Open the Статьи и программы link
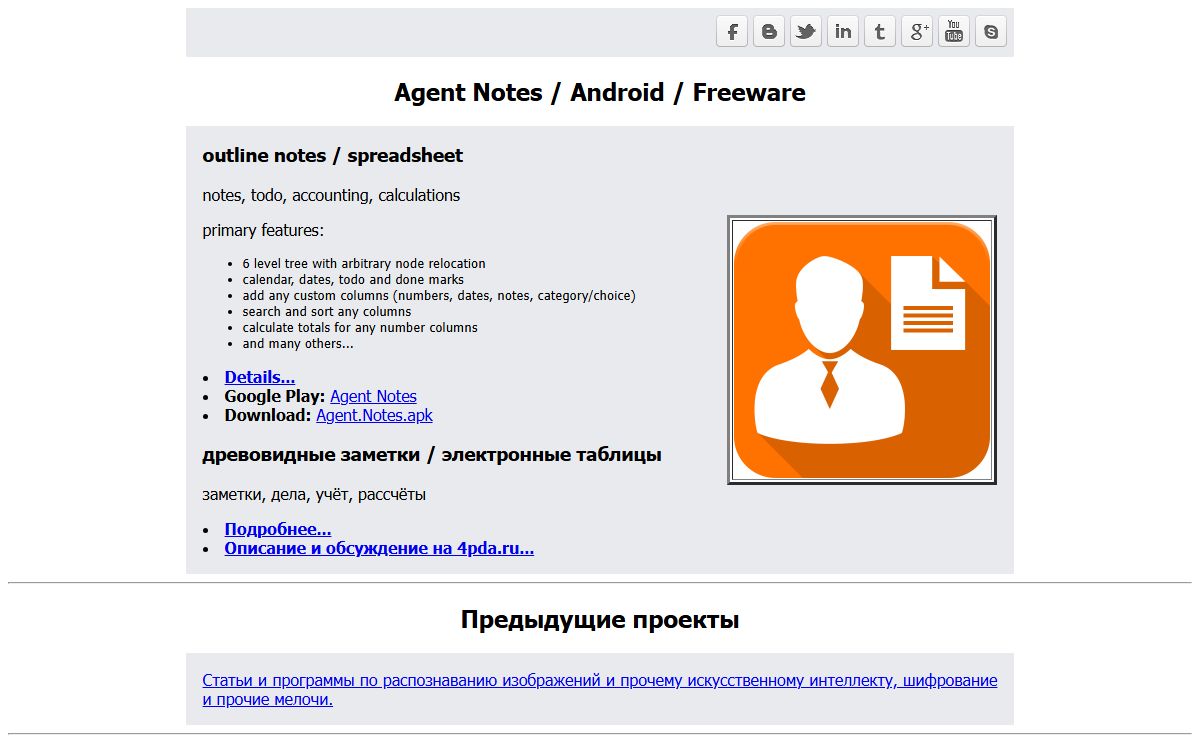Viewport: 1200px width, 740px height. [600, 690]
